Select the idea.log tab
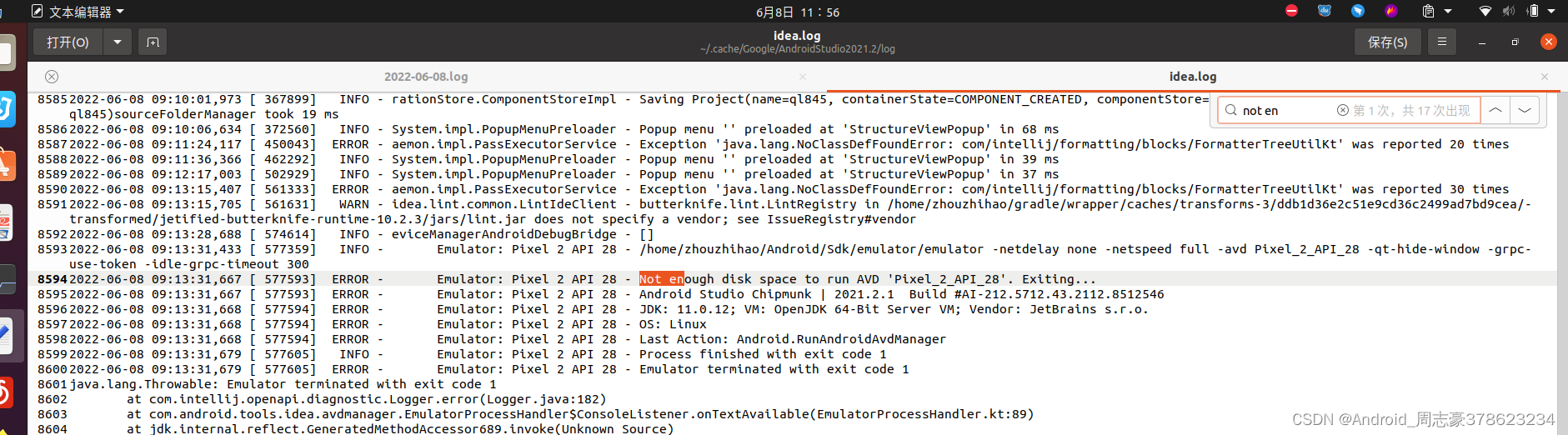 point(1193,77)
